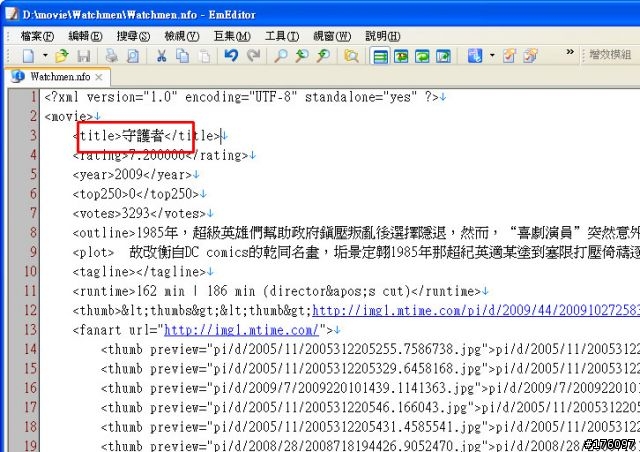Click the title line text 守護者
The image size is (640, 452).
tap(143, 136)
